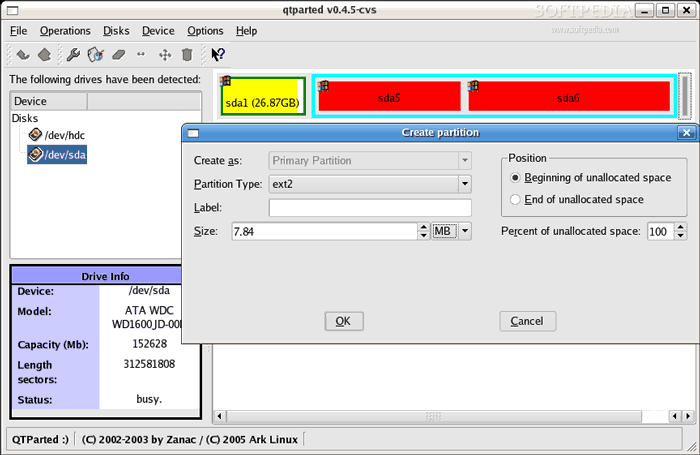Click the Move partition cross-arrows icon

click(x=165, y=55)
